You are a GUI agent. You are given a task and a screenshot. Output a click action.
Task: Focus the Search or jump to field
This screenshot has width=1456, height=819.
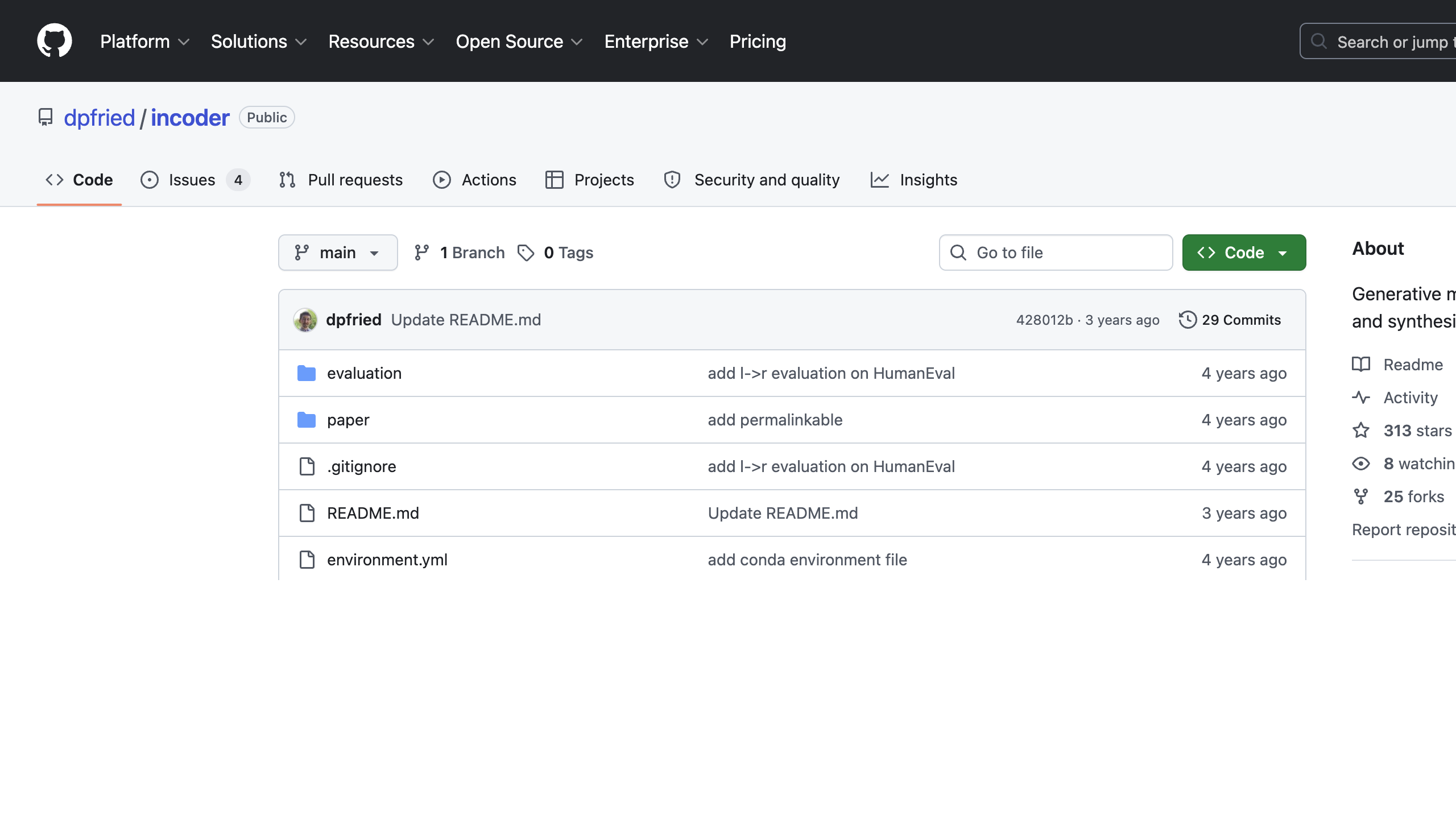tap(1379, 41)
